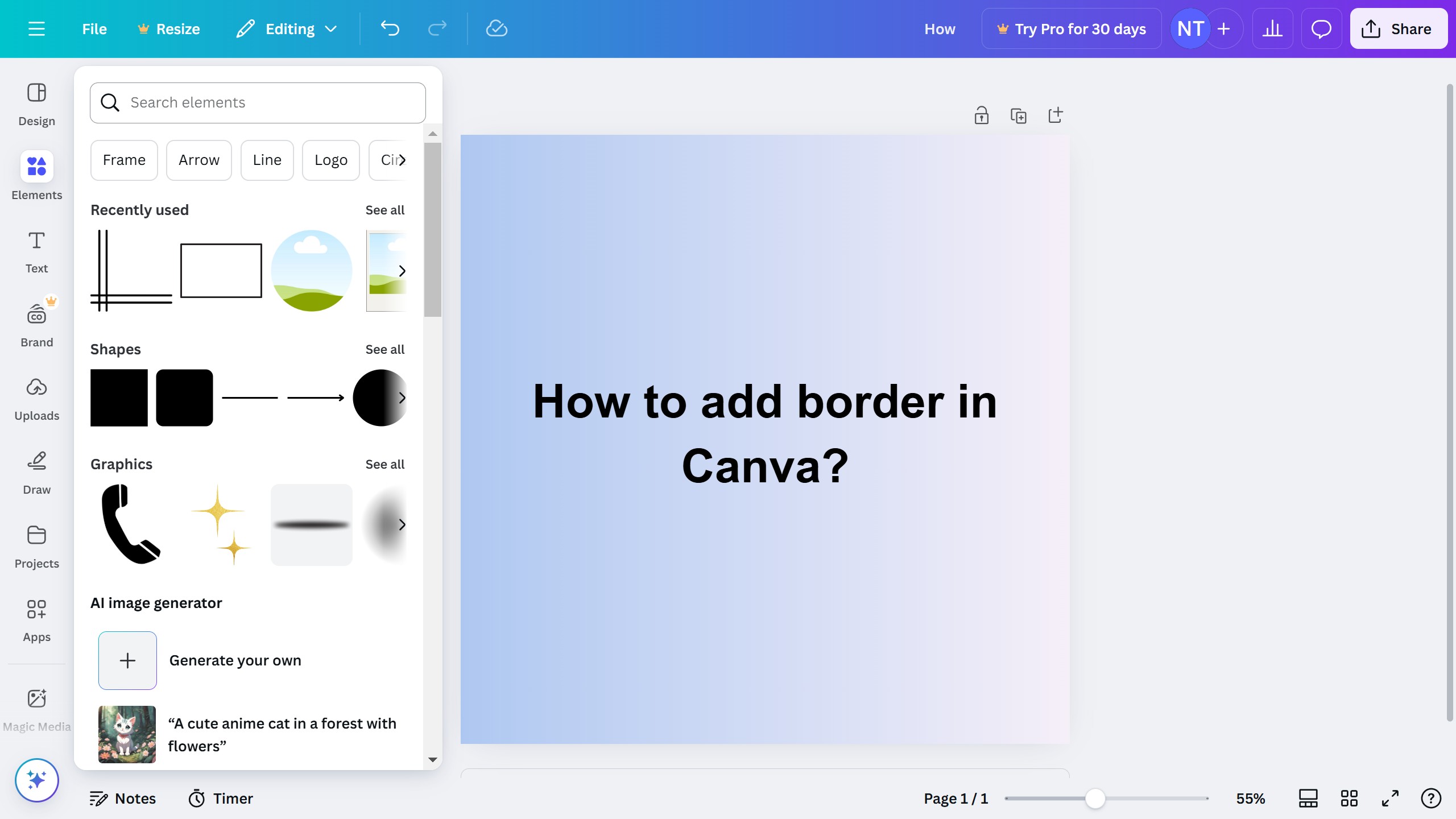Switch to the Text tab
Image resolution: width=1456 pixels, height=819 pixels.
(x=36, y=251)
